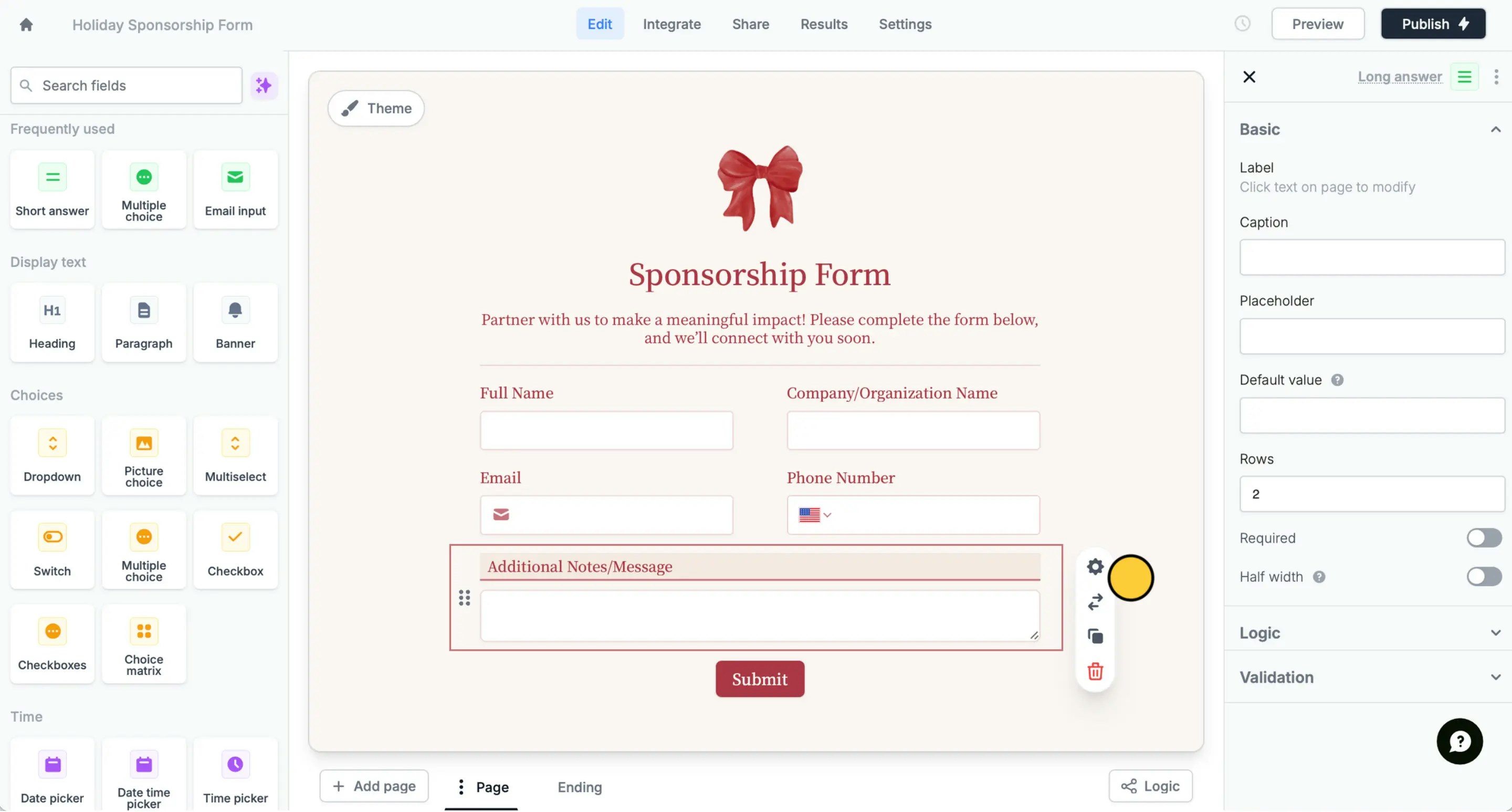This screenshot has height=812, width=1512.
Task: Toggle the Required switch
Action: 1484,538
